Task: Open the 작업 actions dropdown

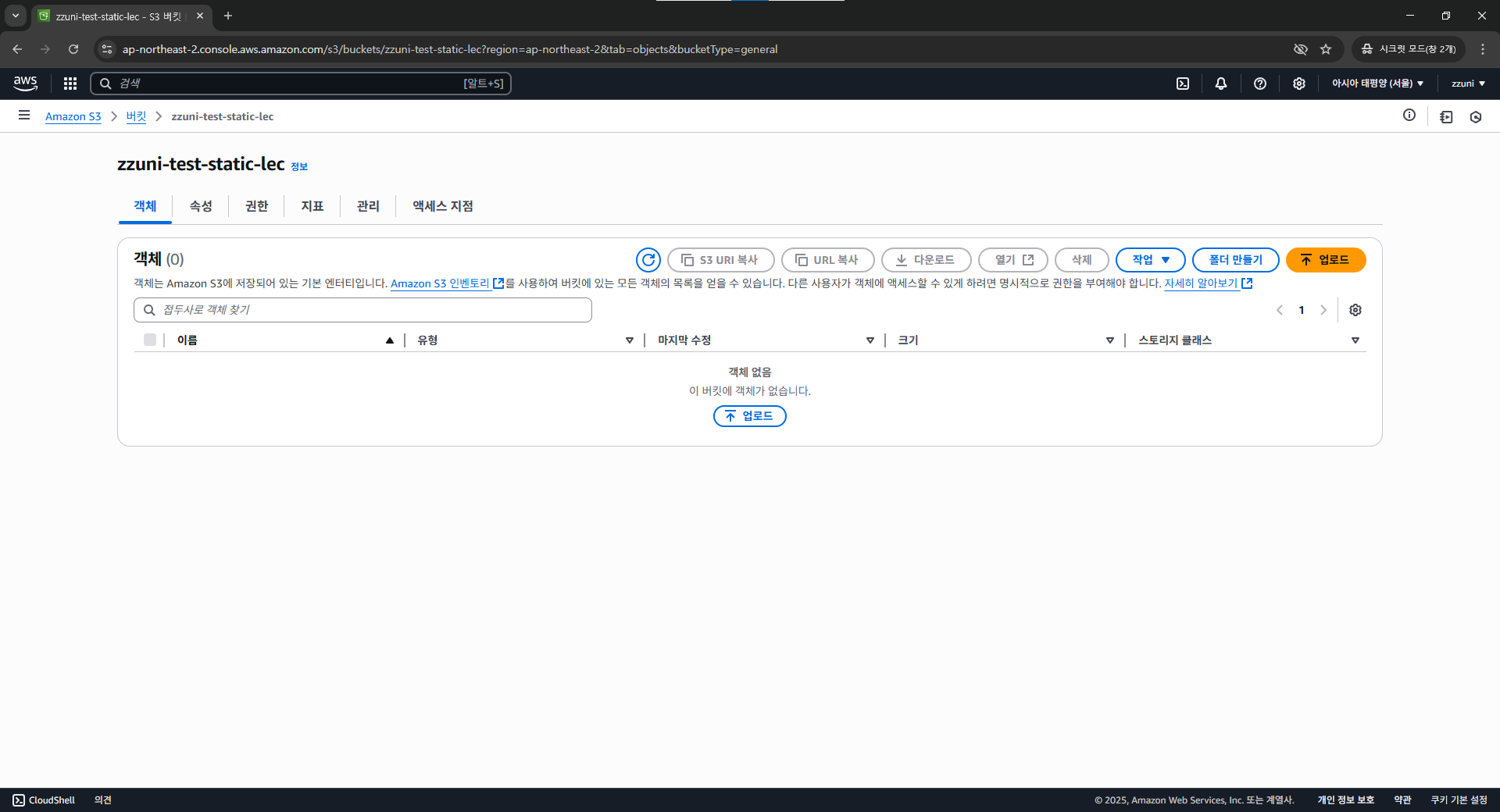Action: pyautogui.click(x=1150, y=260)
